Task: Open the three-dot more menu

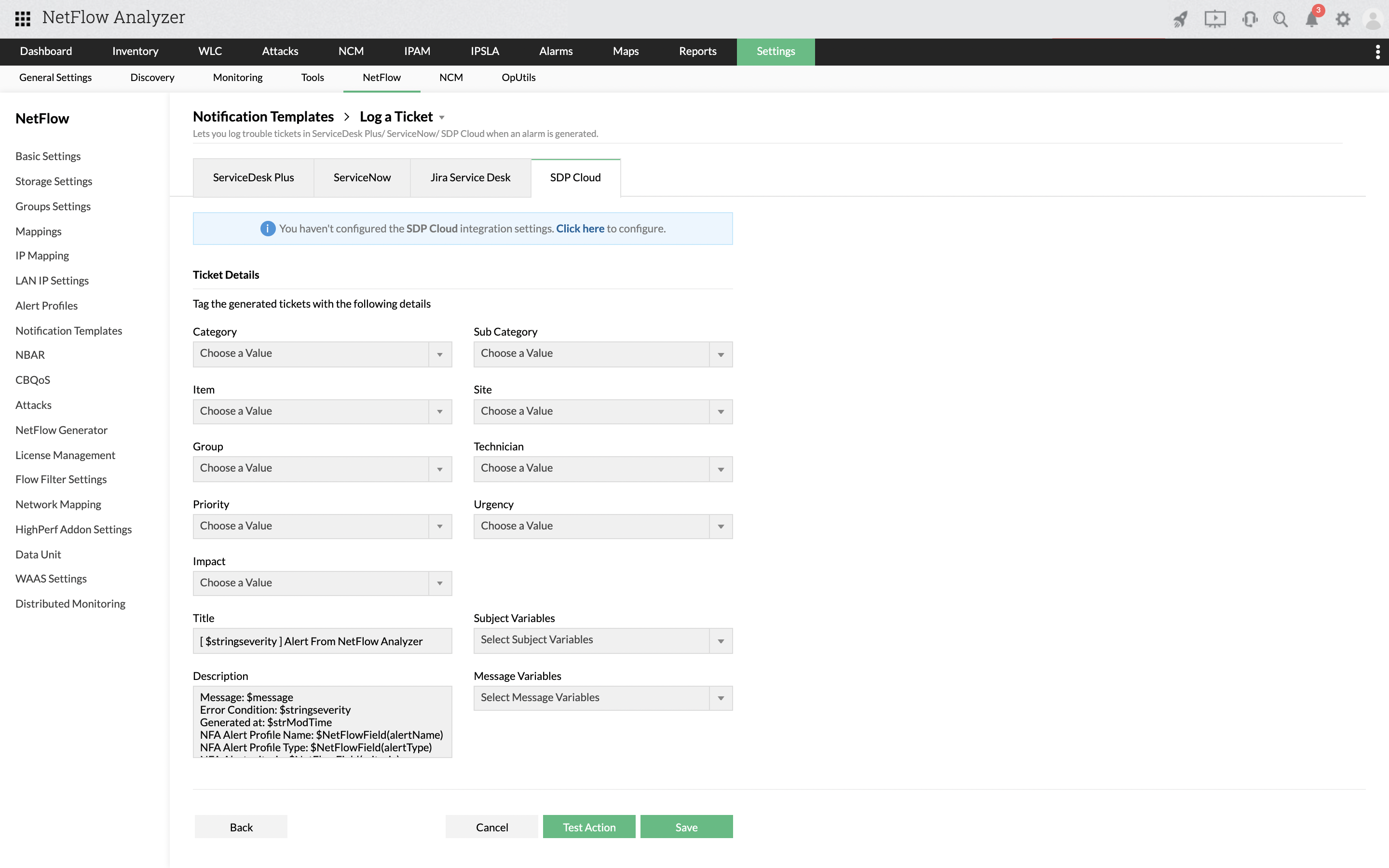Action: 1377,52
